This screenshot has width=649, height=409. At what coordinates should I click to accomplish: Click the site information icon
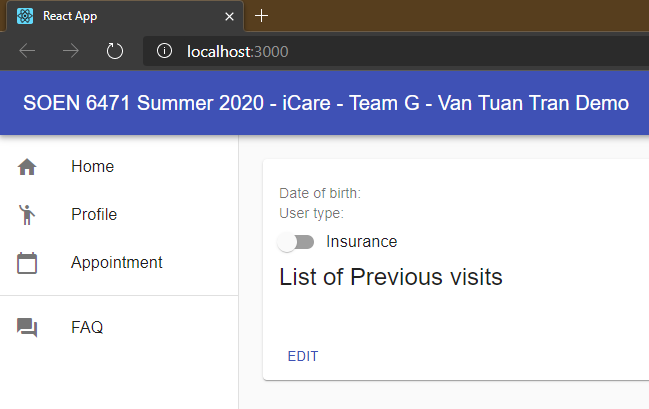click(164, 51)
